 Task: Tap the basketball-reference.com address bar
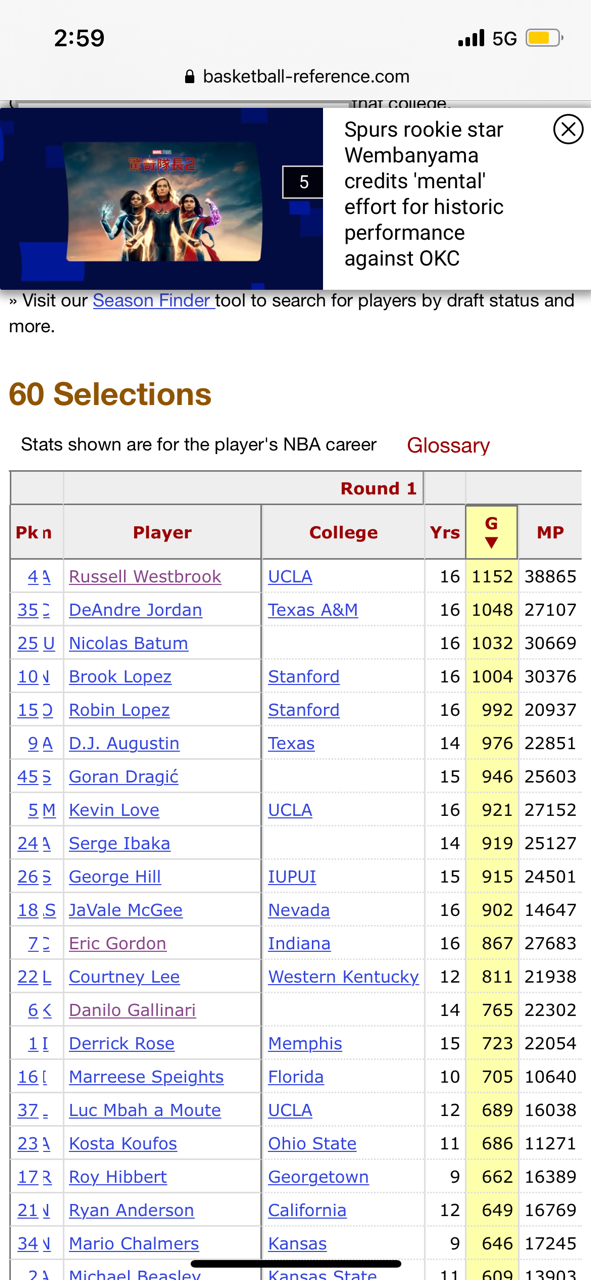pyautogui.click(x=296, y=77)
